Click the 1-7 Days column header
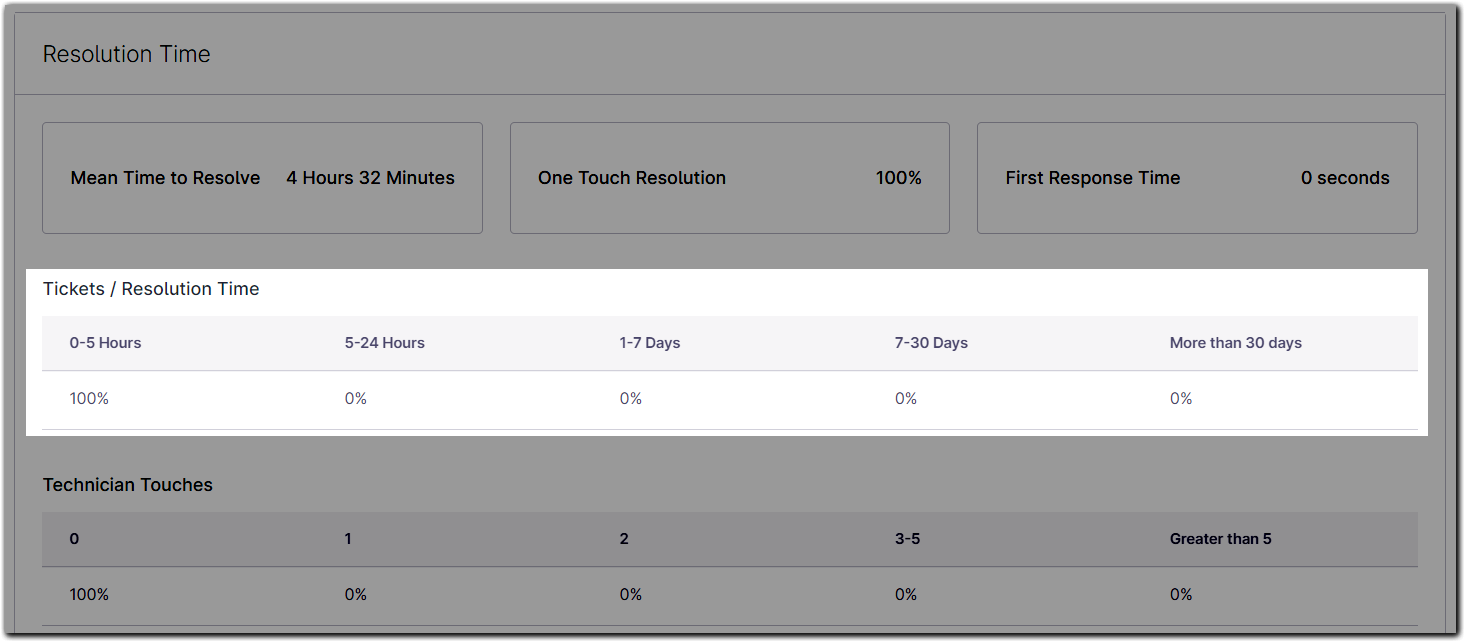 pos(648,342)
